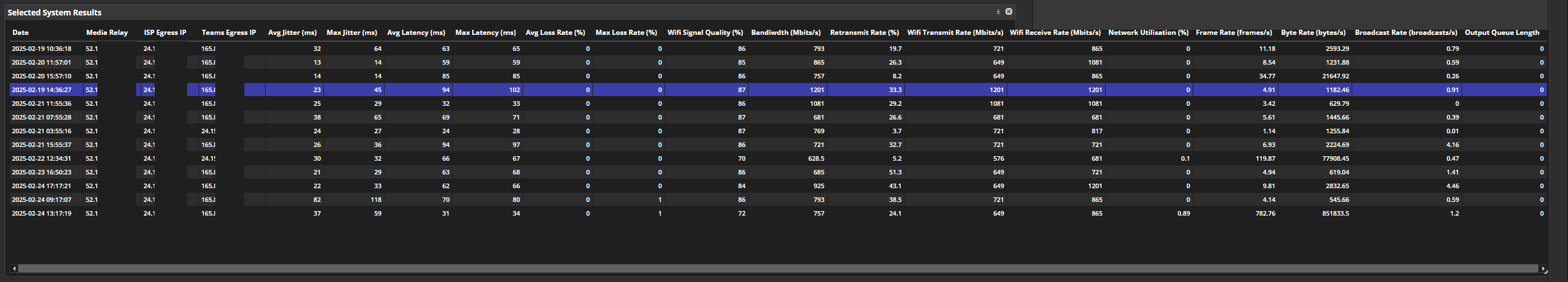Click the Network Utilisation (%) column header

pos(1148,33)
